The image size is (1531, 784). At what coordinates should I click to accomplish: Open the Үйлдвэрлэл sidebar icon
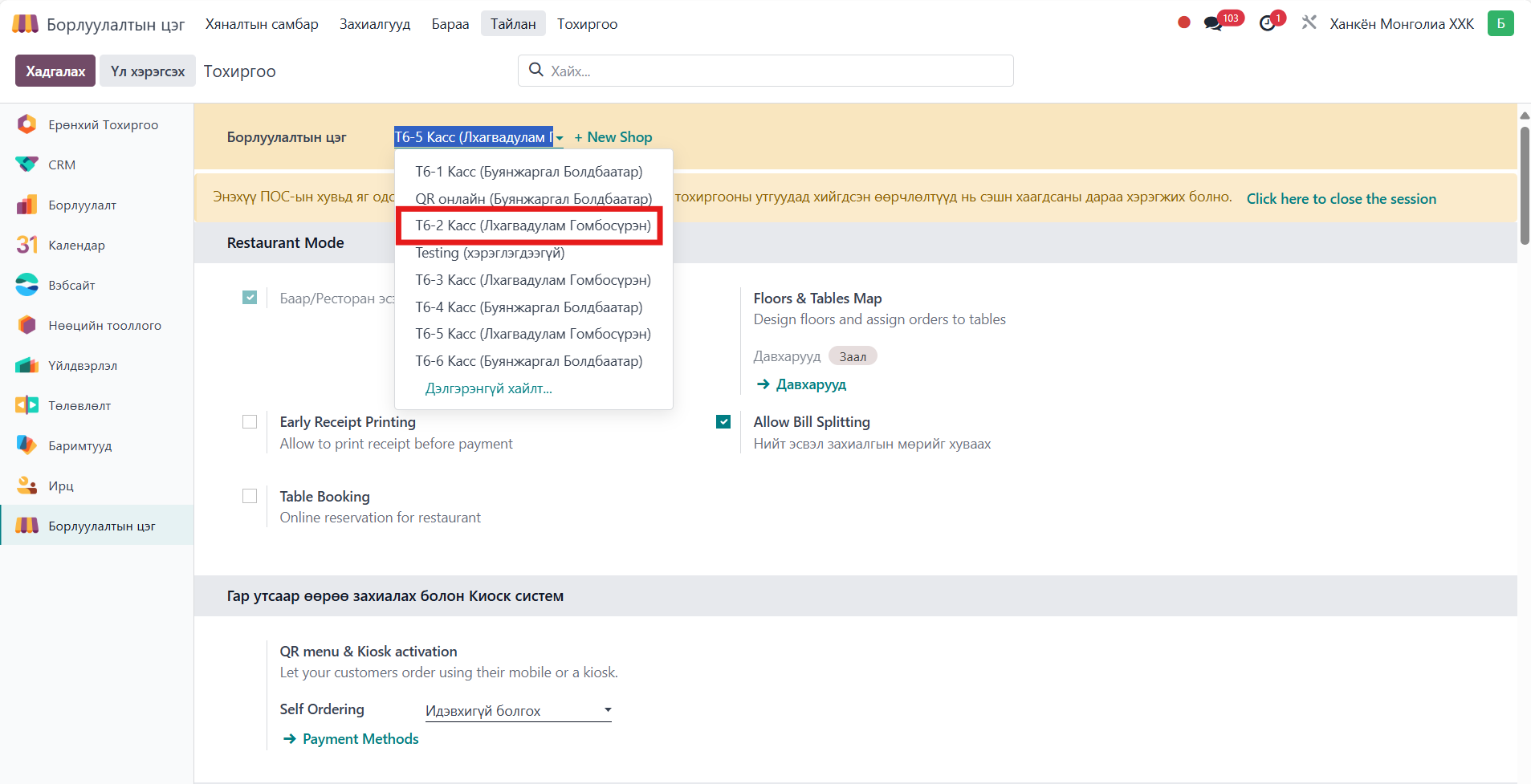pyautogui.click(x=26, y=365)
